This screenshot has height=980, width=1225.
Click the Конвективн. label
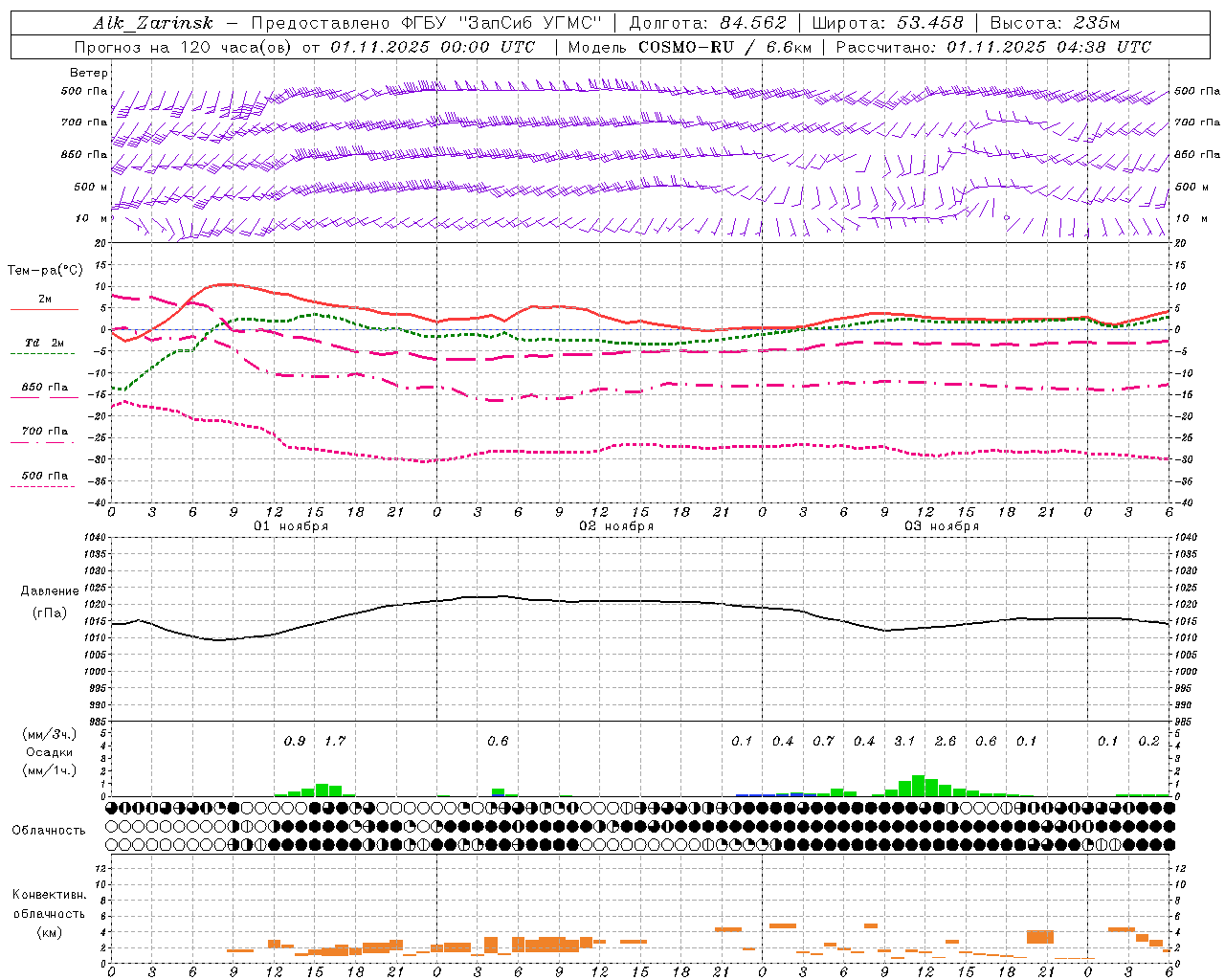pos(50,895)
